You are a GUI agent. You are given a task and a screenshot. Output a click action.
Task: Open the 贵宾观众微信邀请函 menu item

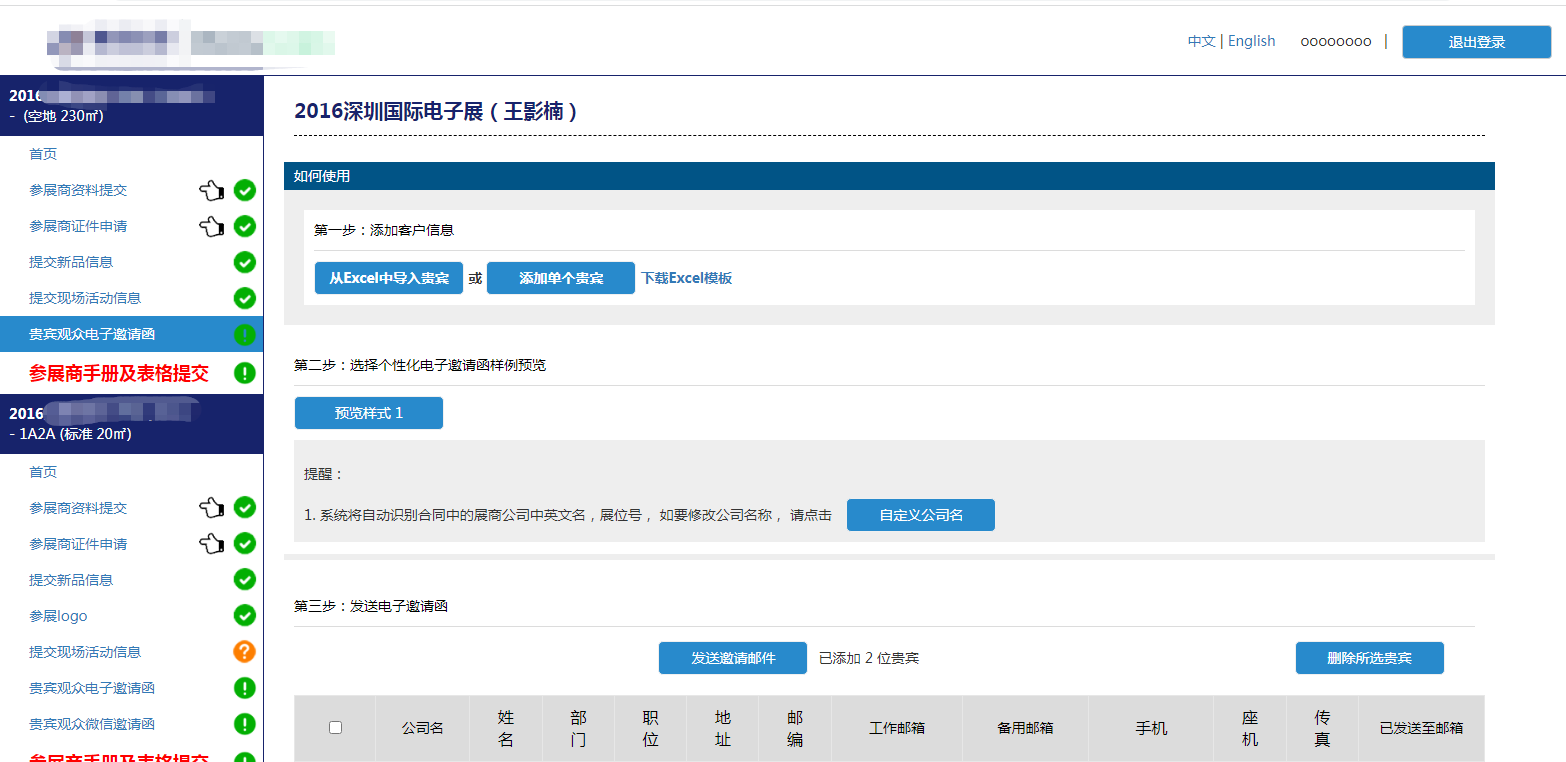tap(92, 724)
